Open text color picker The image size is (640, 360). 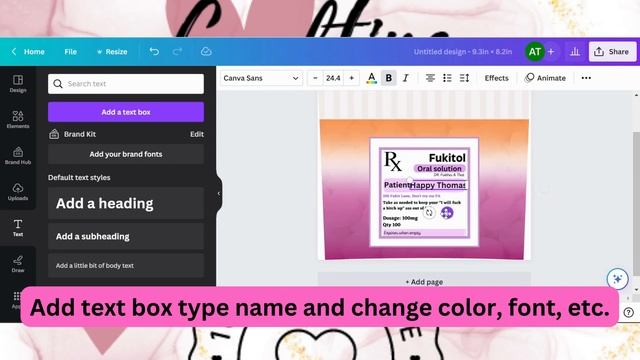click(371, 78)
